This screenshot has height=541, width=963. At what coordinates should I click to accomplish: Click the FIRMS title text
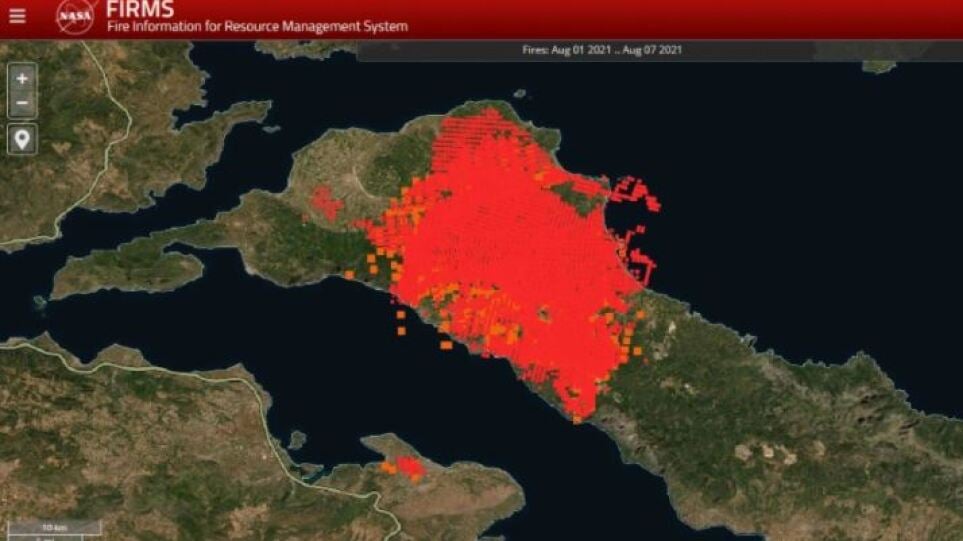click(140, 10)
